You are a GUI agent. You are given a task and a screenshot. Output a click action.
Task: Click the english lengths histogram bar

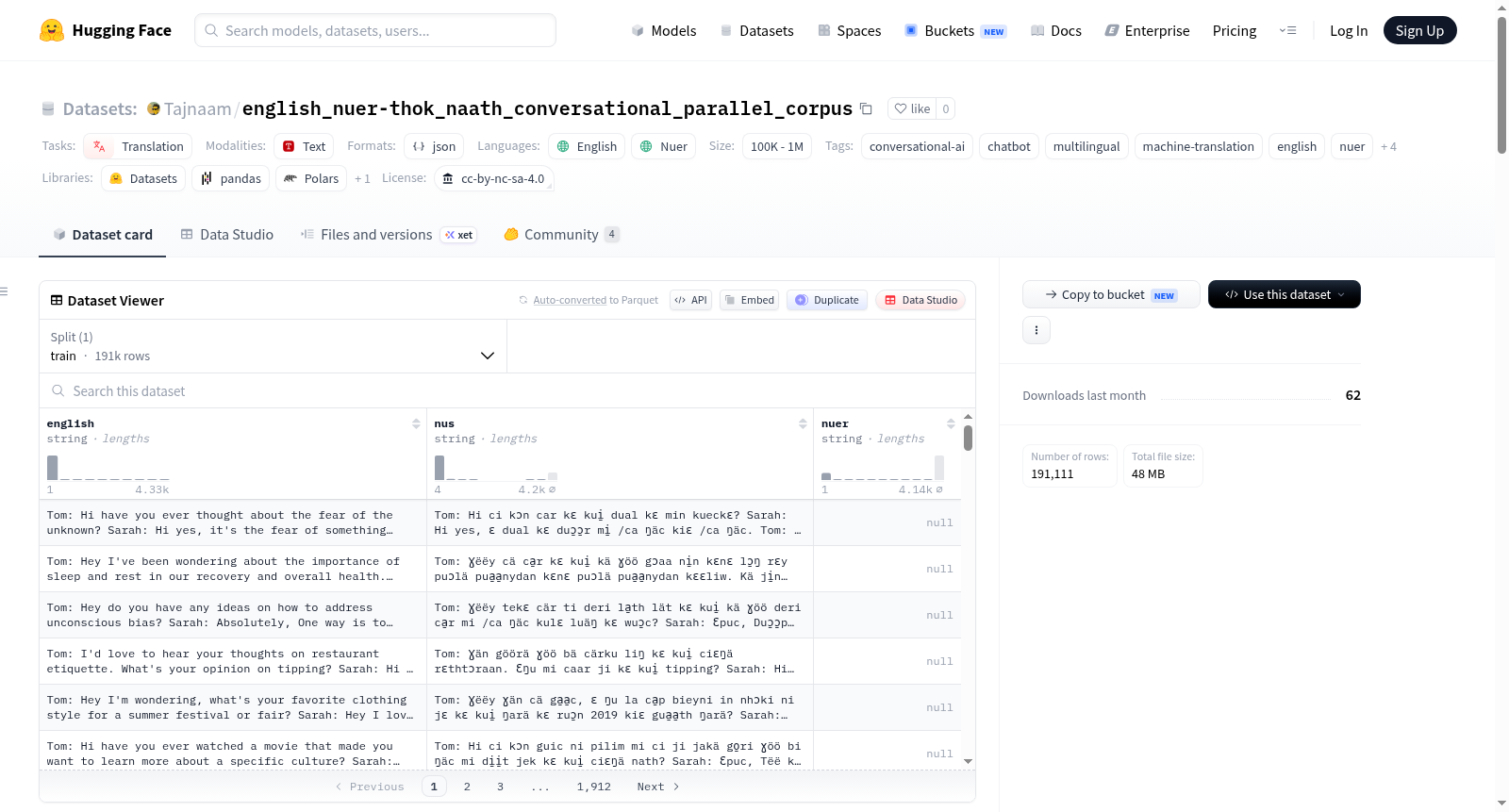tap(53, 468)
